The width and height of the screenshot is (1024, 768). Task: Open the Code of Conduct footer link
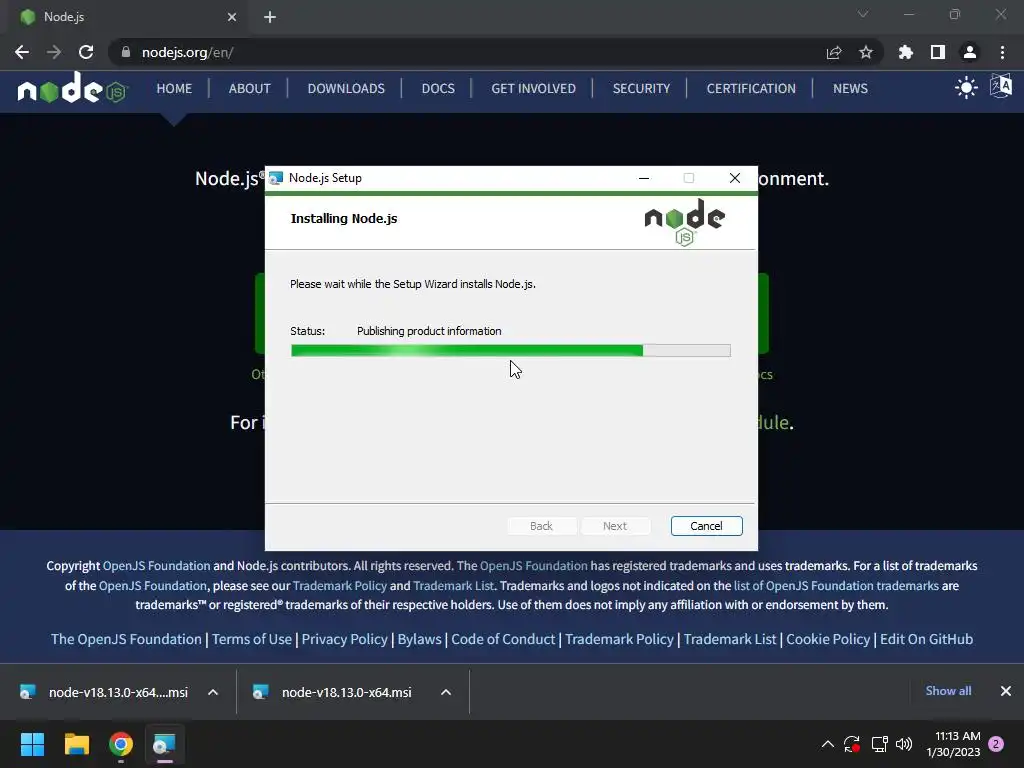pos(503,639)
